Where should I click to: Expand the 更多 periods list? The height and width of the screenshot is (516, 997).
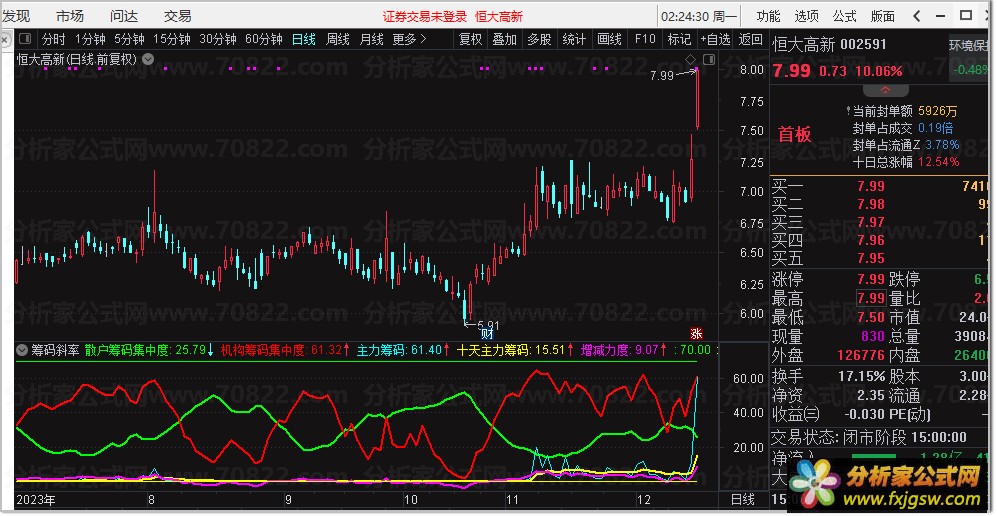(409, 39)
